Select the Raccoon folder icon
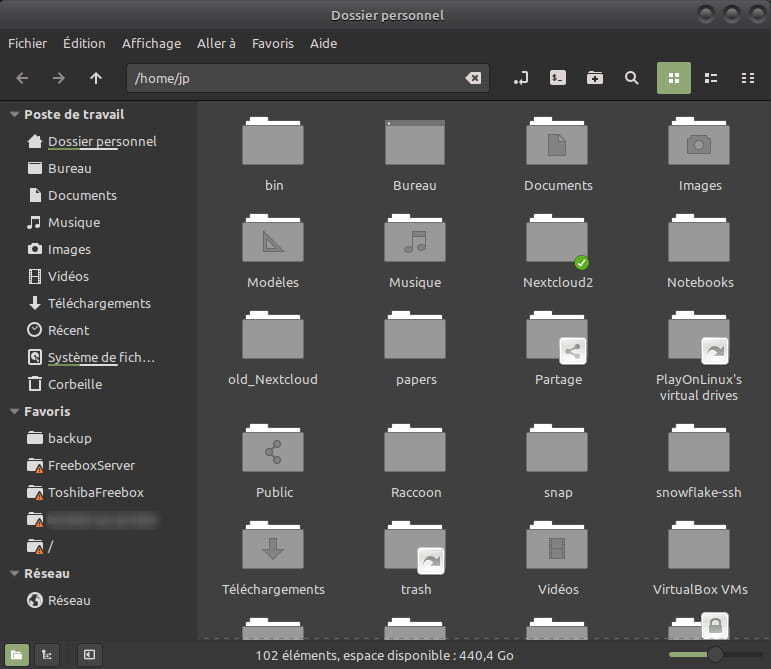 point(415,448)
